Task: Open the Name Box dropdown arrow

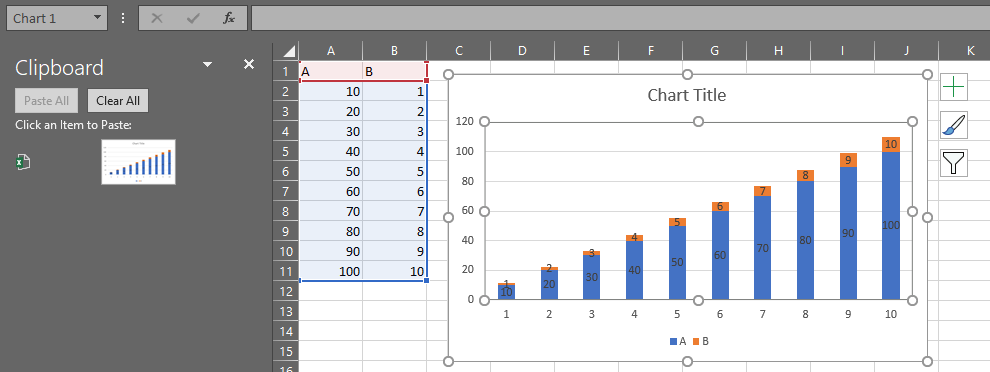Action: [x=97, y=18]
